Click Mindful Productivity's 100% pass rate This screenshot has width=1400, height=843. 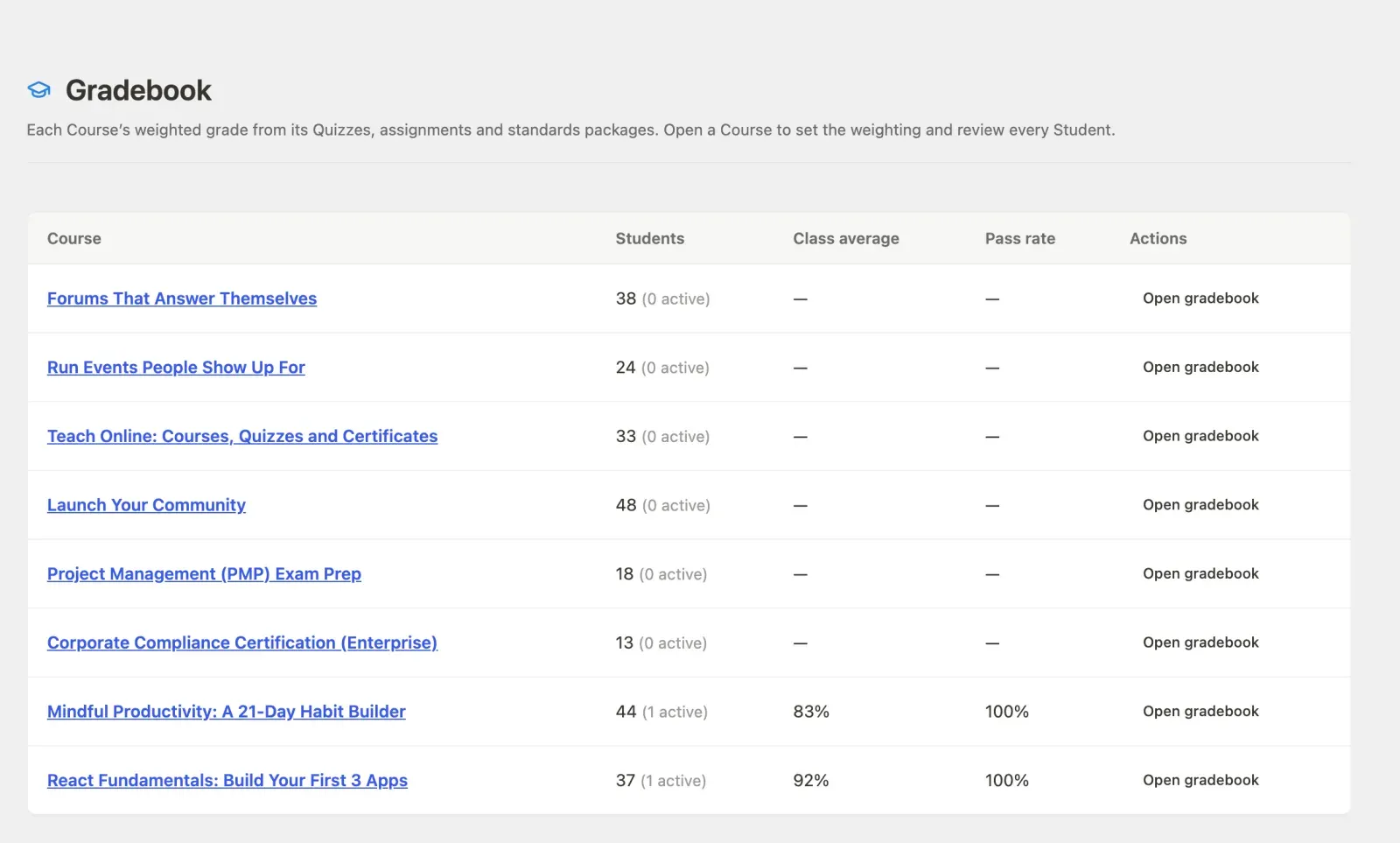1007,712
